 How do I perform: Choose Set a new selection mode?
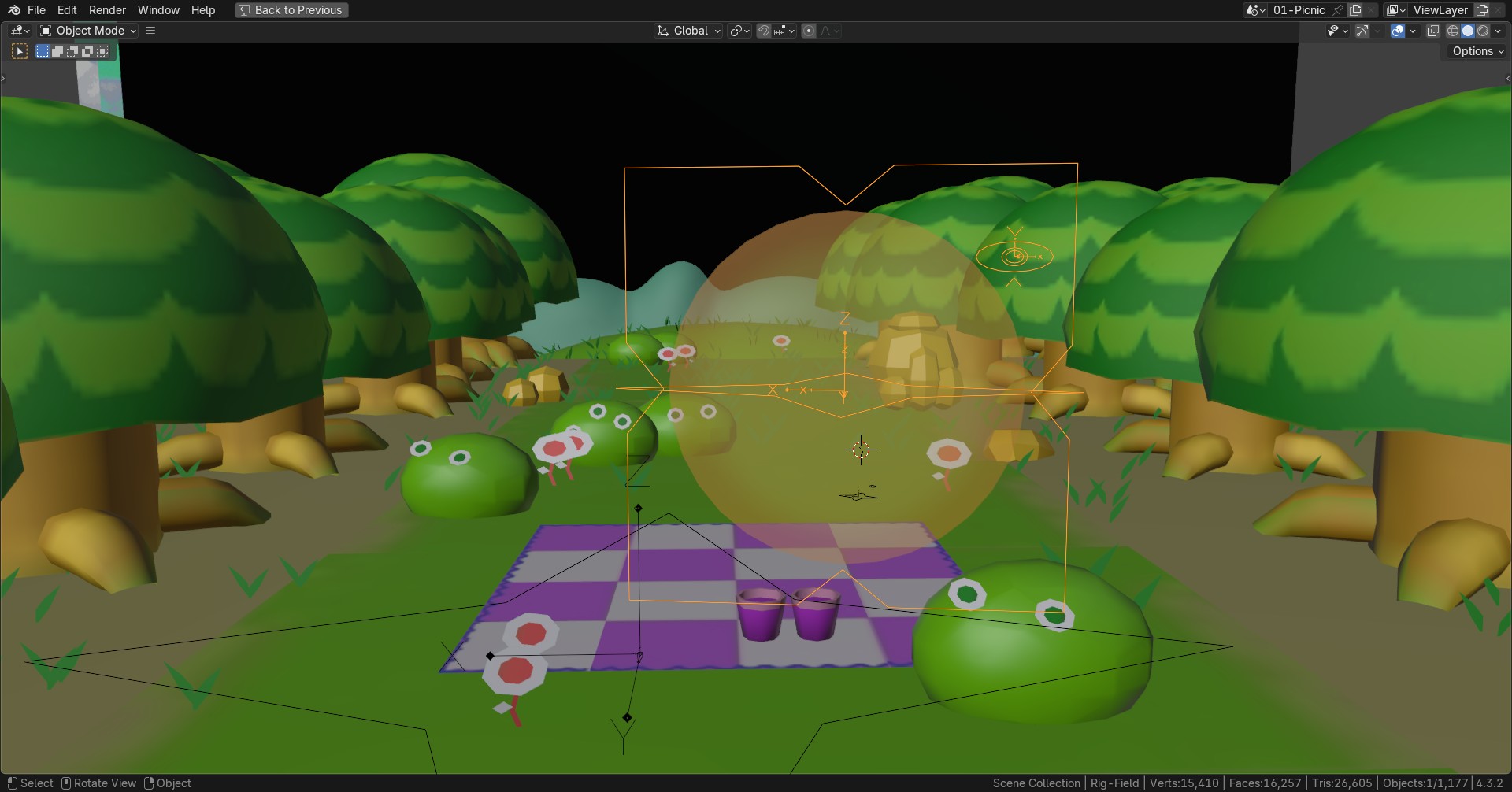pos(43,51)
